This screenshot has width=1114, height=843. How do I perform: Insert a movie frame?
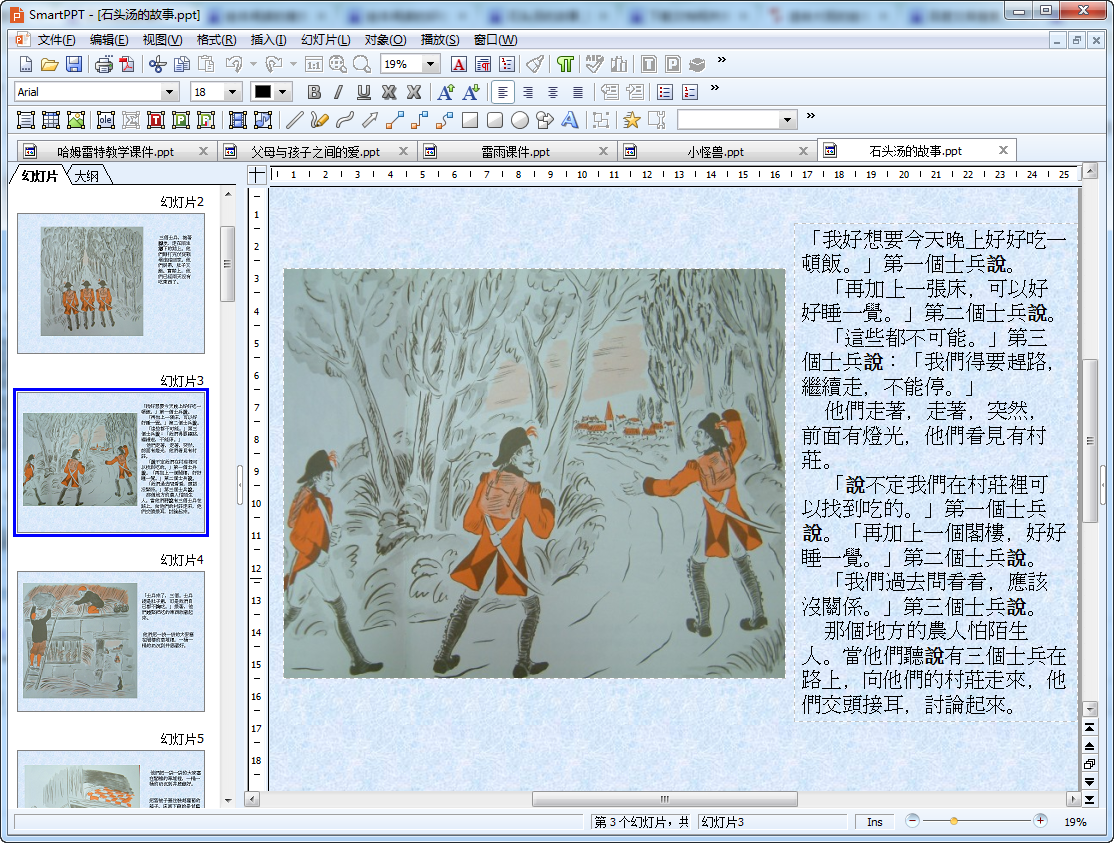238,120
